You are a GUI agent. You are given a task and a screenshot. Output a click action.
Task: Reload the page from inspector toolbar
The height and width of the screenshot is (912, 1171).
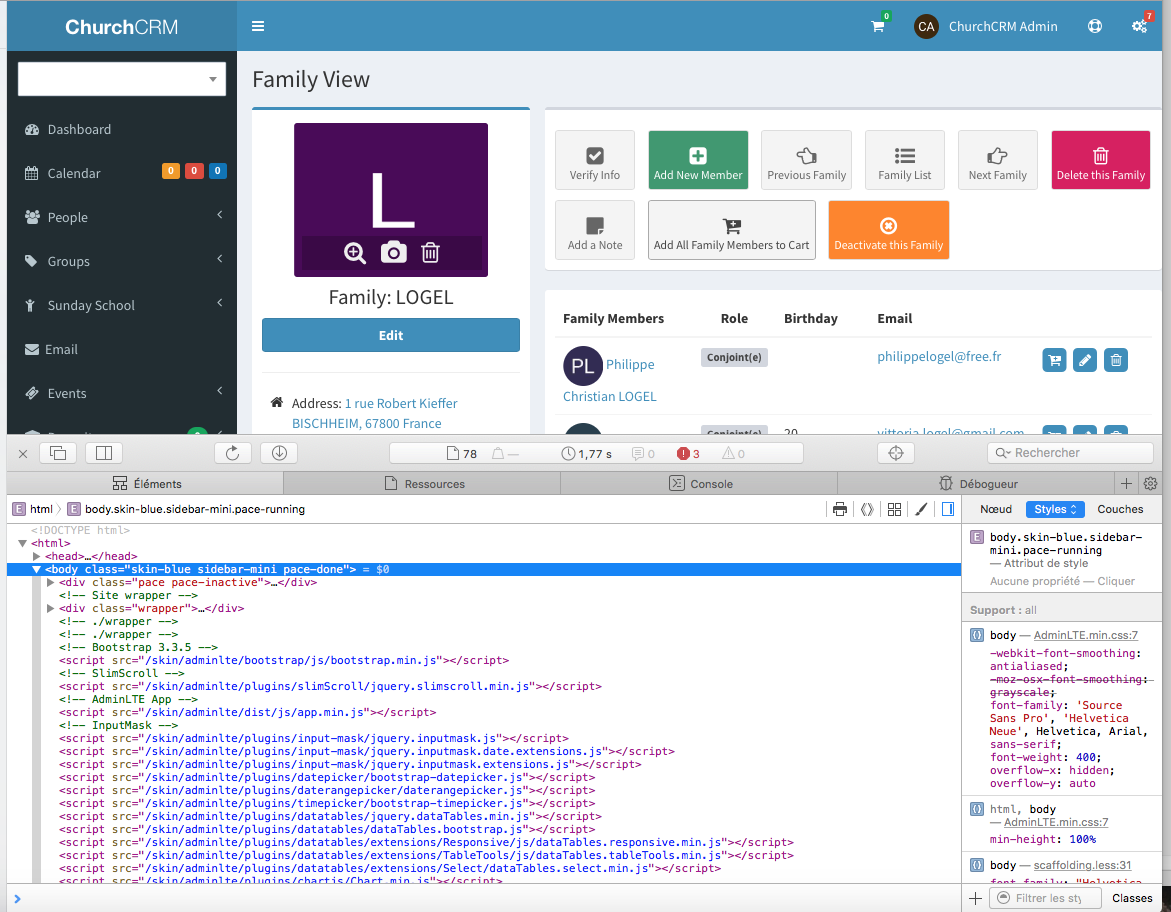[x=232, y=453]
